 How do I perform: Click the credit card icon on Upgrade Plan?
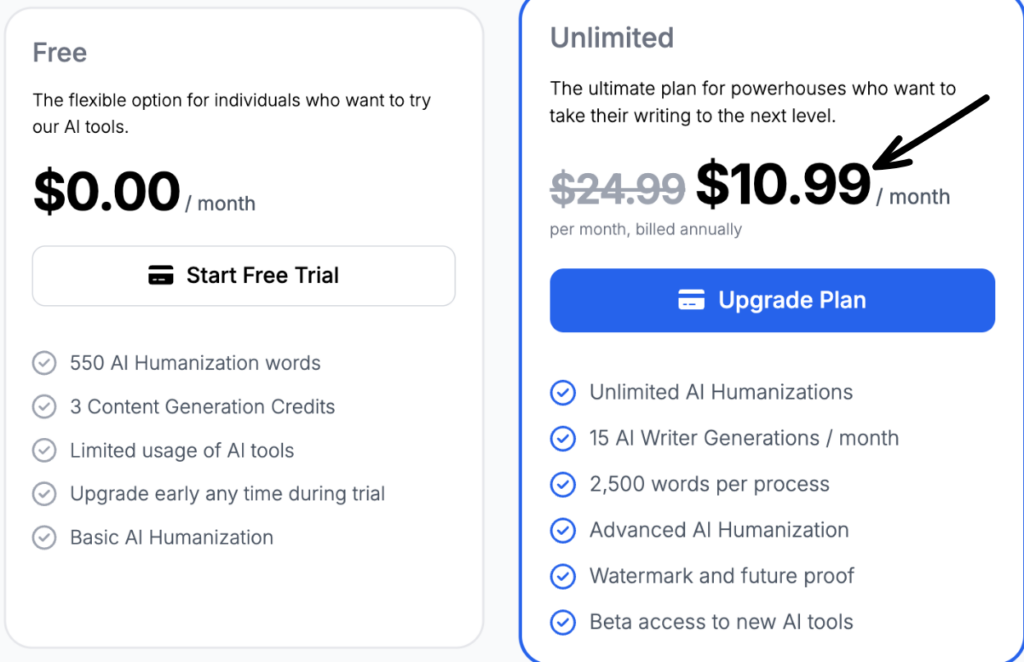pyautogui.click(x=692, y=299)
